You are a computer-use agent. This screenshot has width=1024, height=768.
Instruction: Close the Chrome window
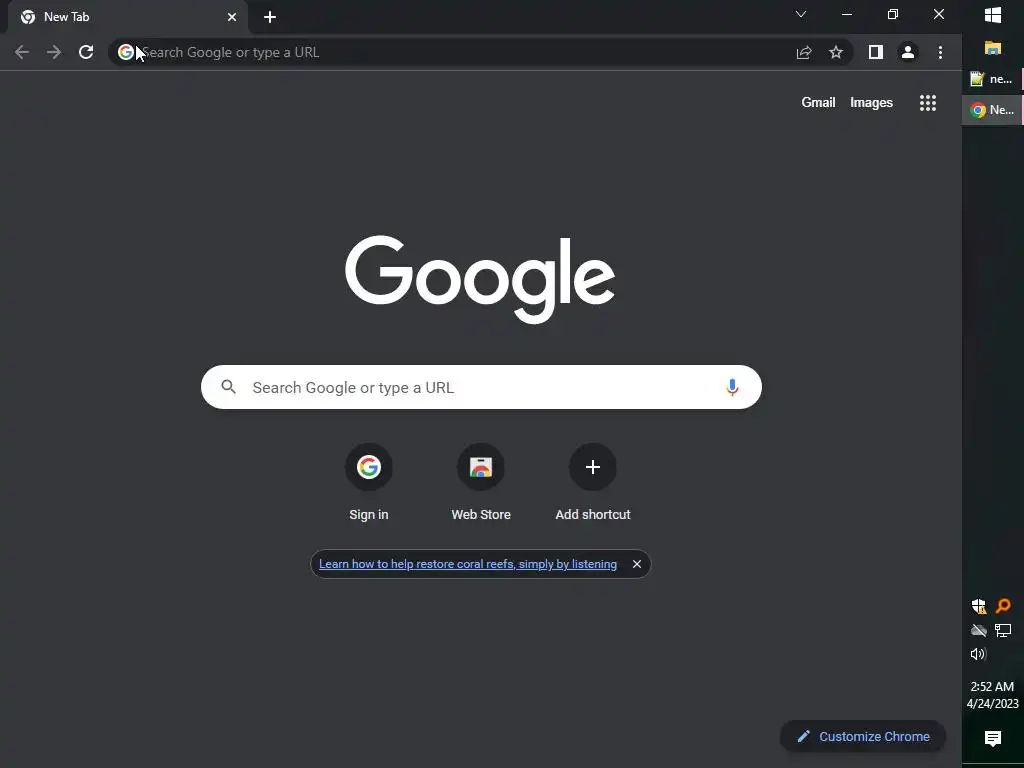pos(938,14)
